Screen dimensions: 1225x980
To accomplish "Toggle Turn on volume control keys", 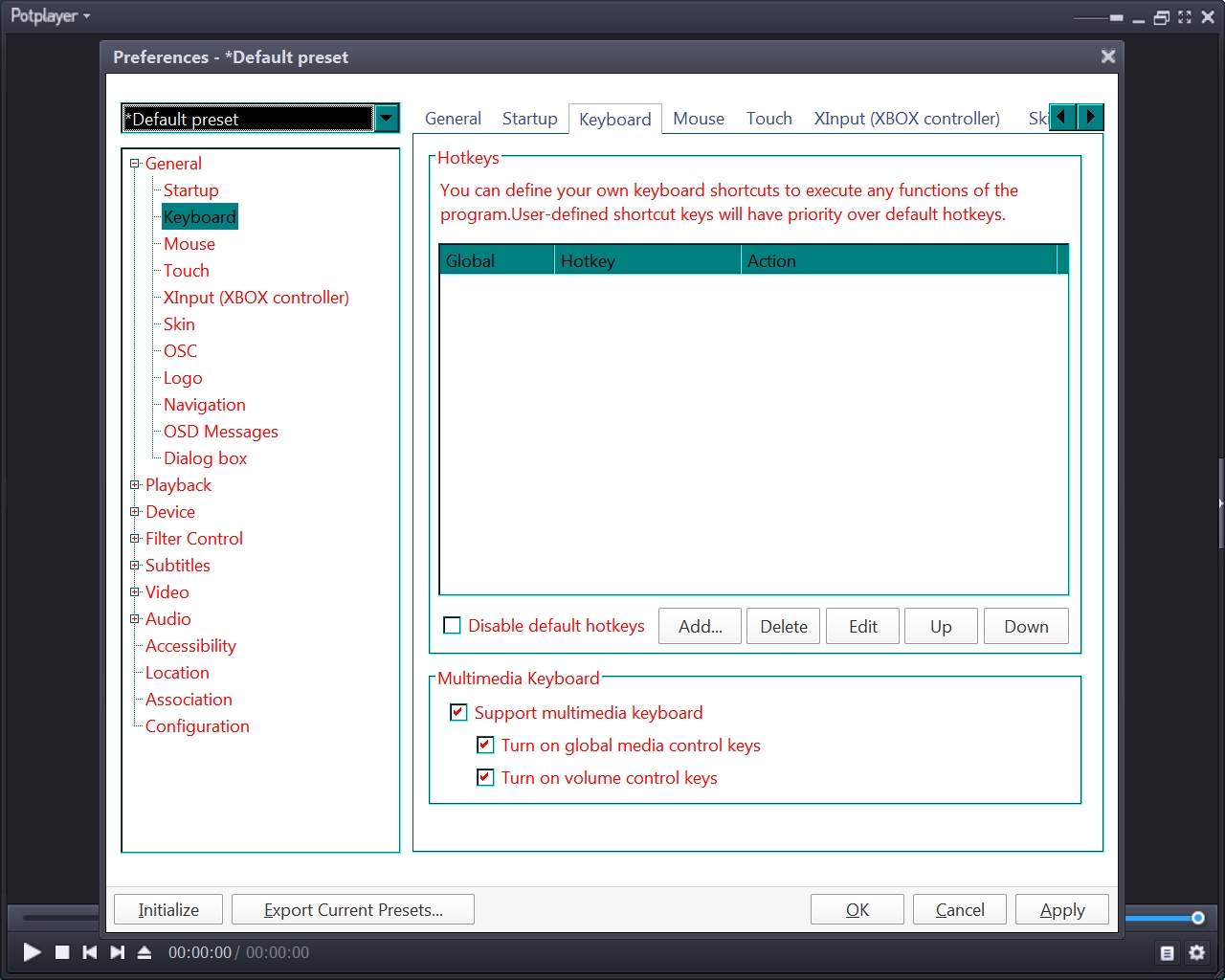I will pos(486,777).
